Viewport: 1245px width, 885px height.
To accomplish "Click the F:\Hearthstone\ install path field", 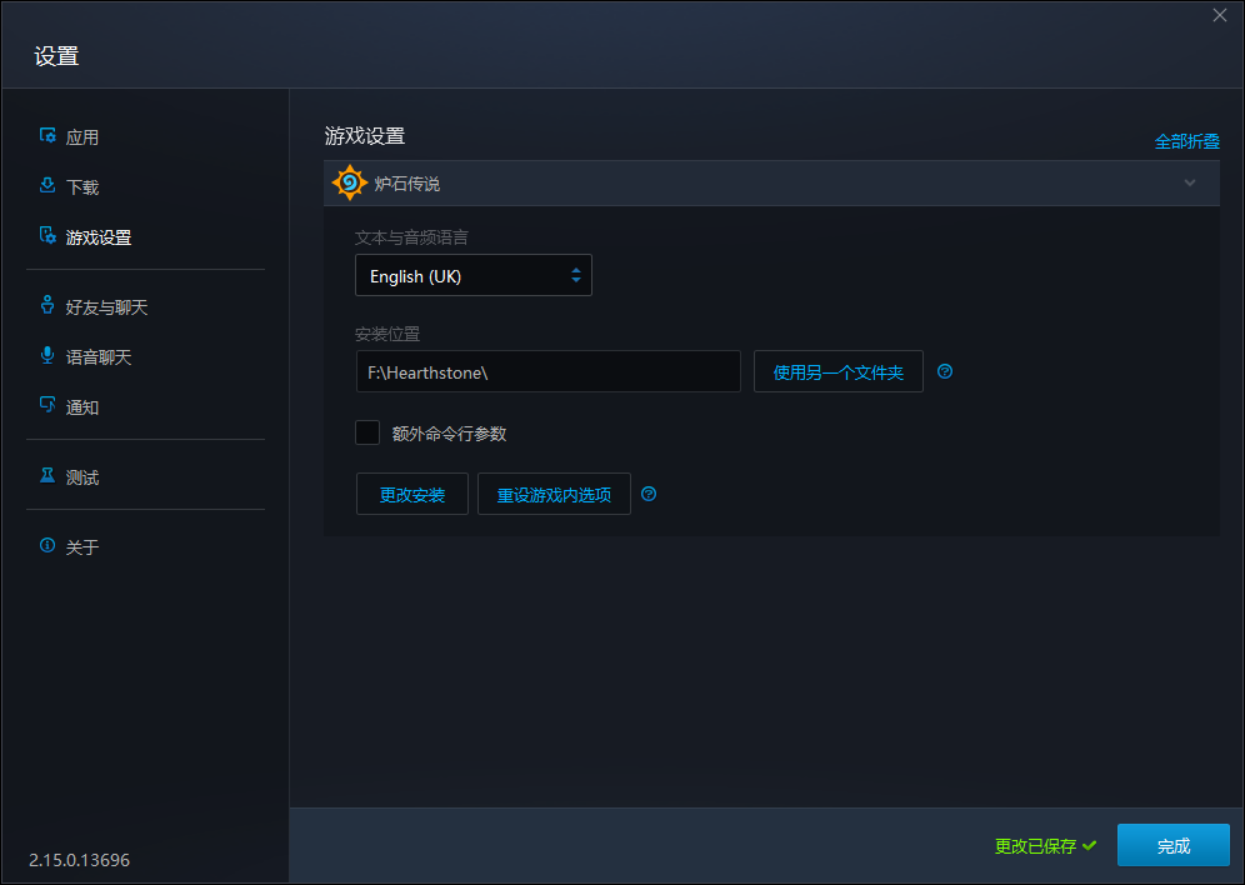I will point(548,372).
